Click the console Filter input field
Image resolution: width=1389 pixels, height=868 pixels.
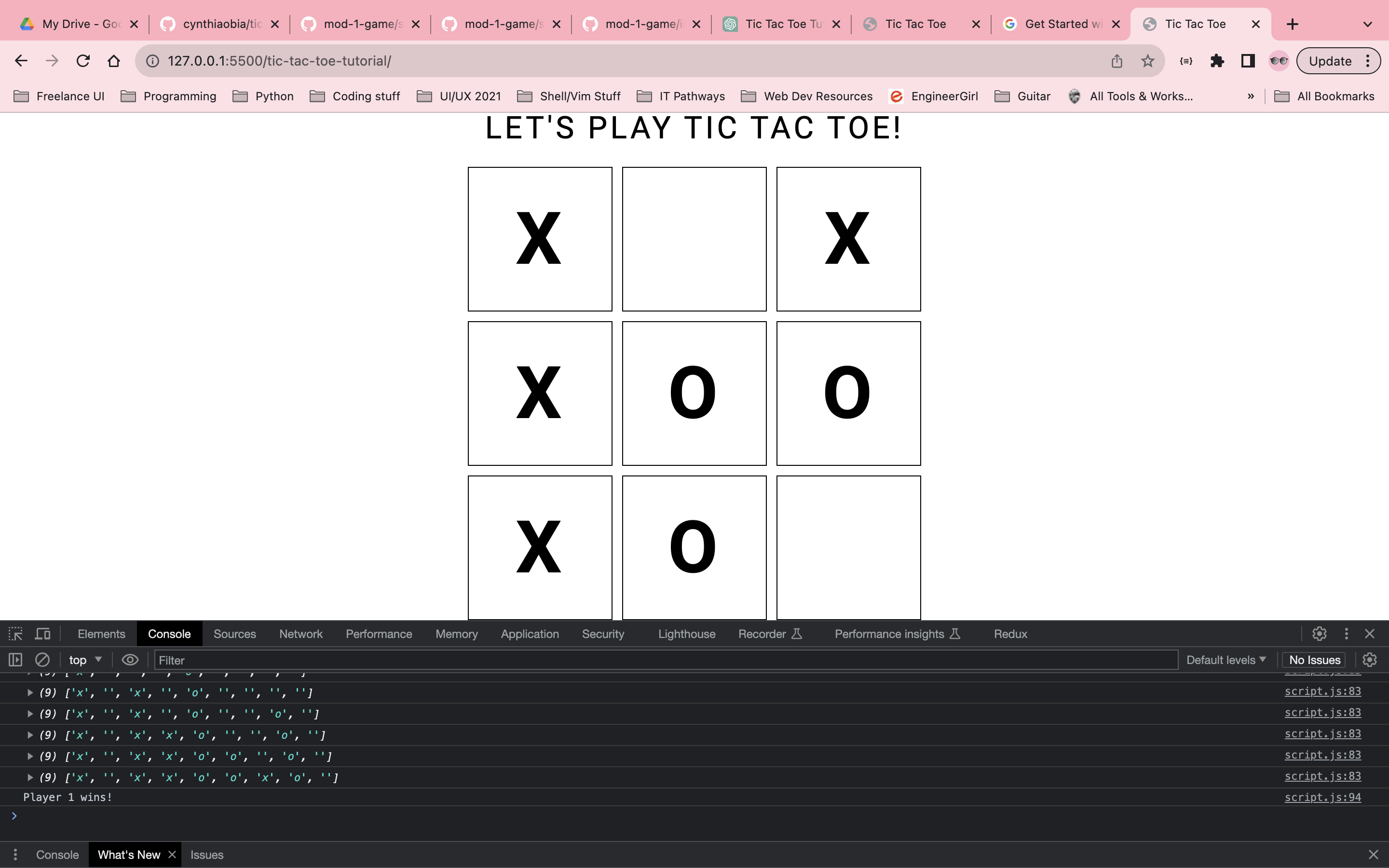pyautogui.click(x=666, y=660)
